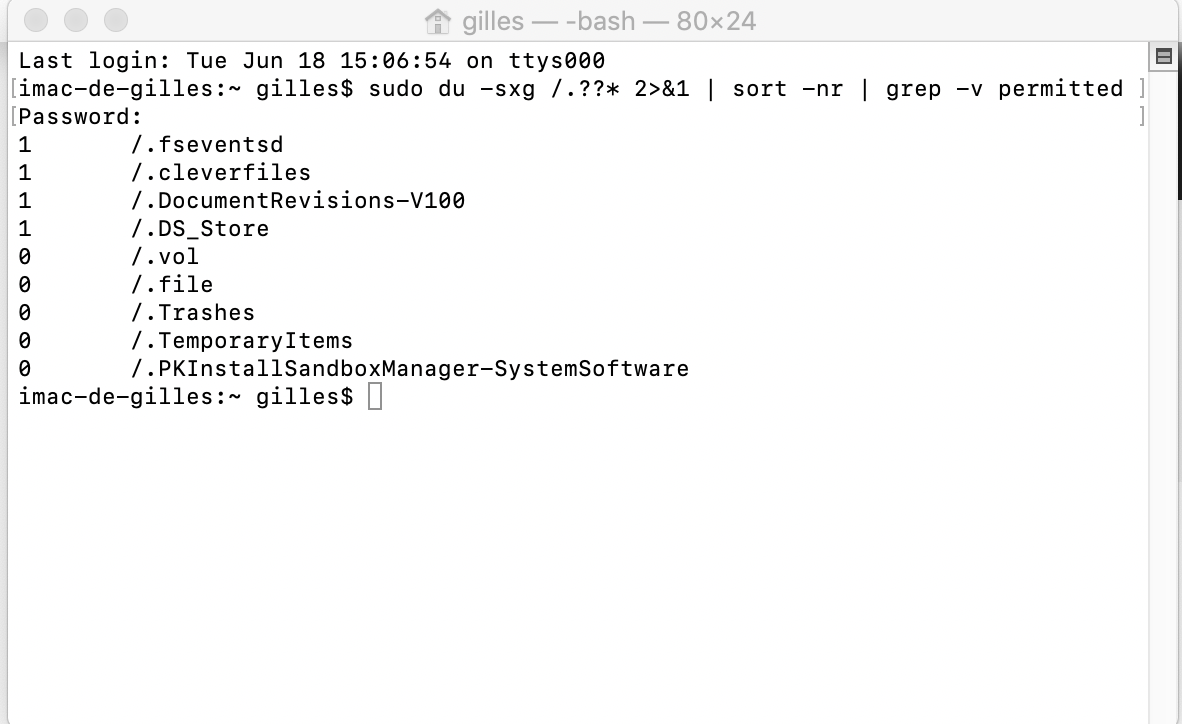This screenshot has height=724, width=1182.
Task: Minimize the Terminal window
Action: (76, 20)
